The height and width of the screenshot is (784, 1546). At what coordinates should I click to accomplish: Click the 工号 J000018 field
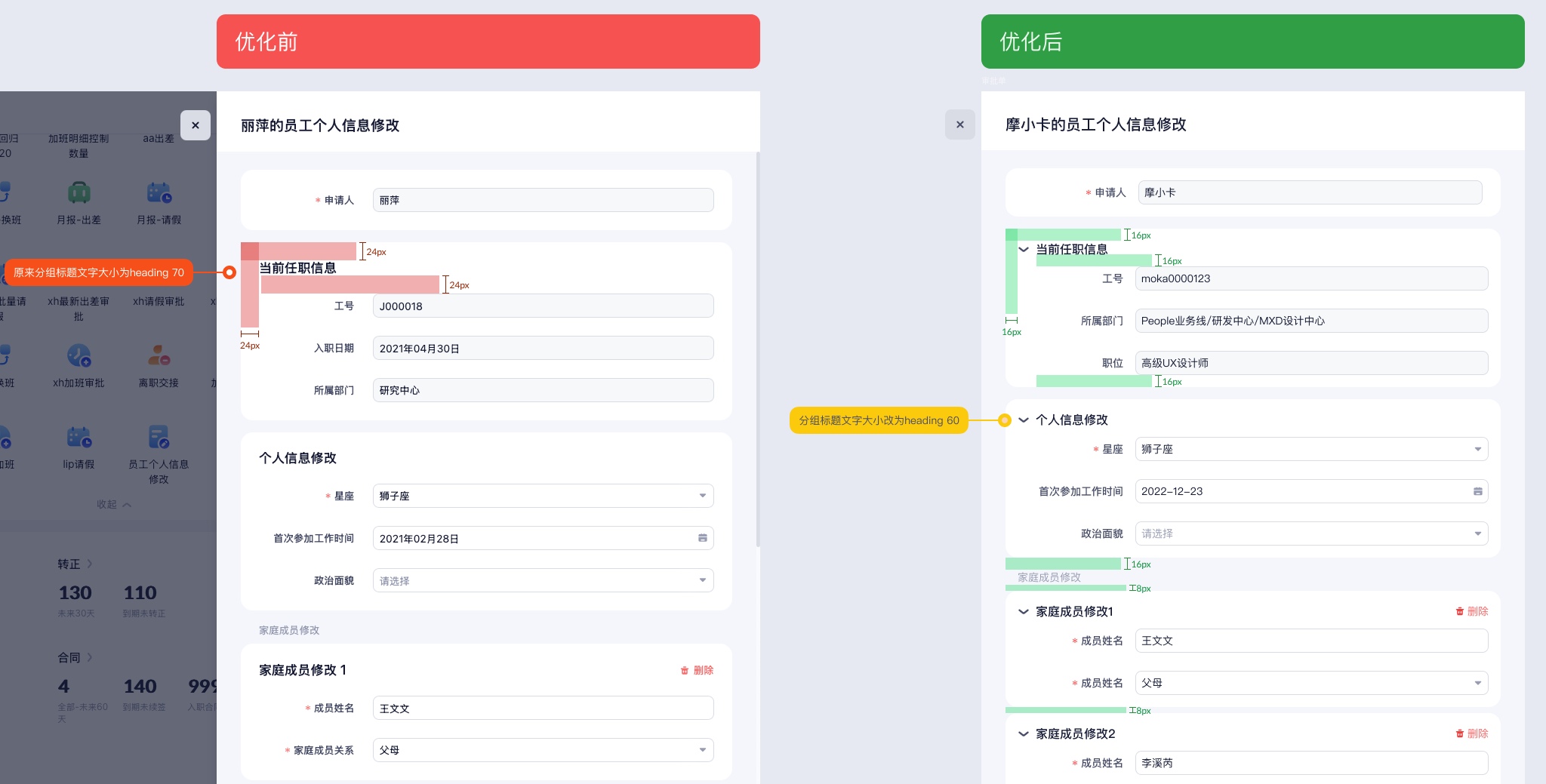(x=544, y=306)
